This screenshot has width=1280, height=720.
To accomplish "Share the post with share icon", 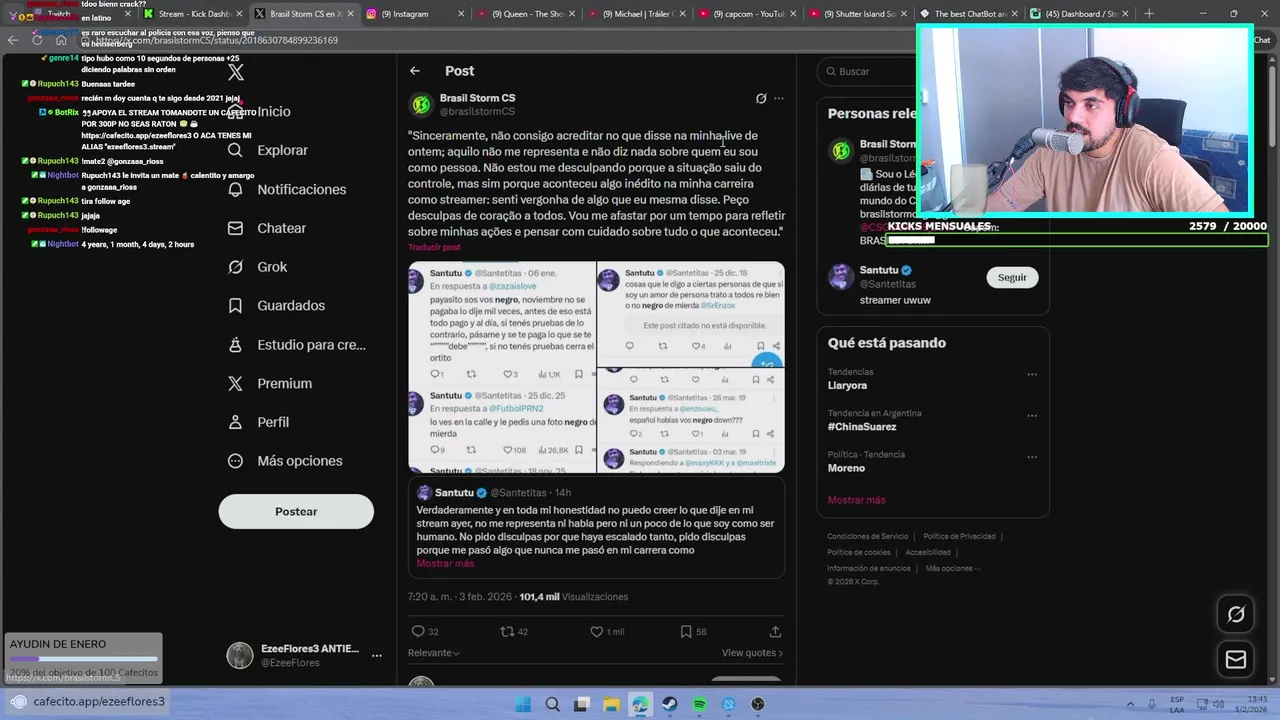I will (x=775, y=631).
